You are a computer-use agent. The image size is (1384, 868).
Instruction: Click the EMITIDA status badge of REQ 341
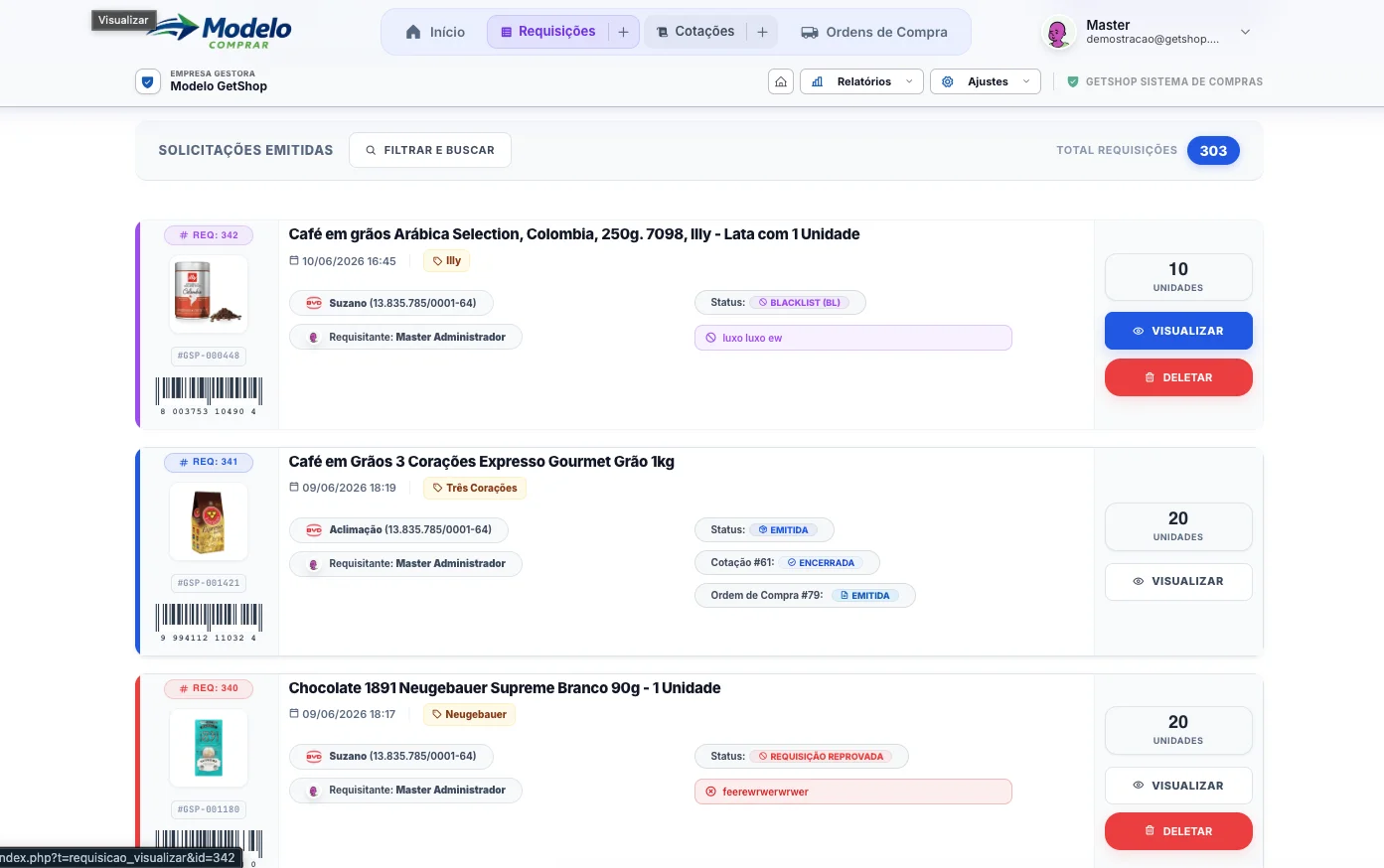783,530
